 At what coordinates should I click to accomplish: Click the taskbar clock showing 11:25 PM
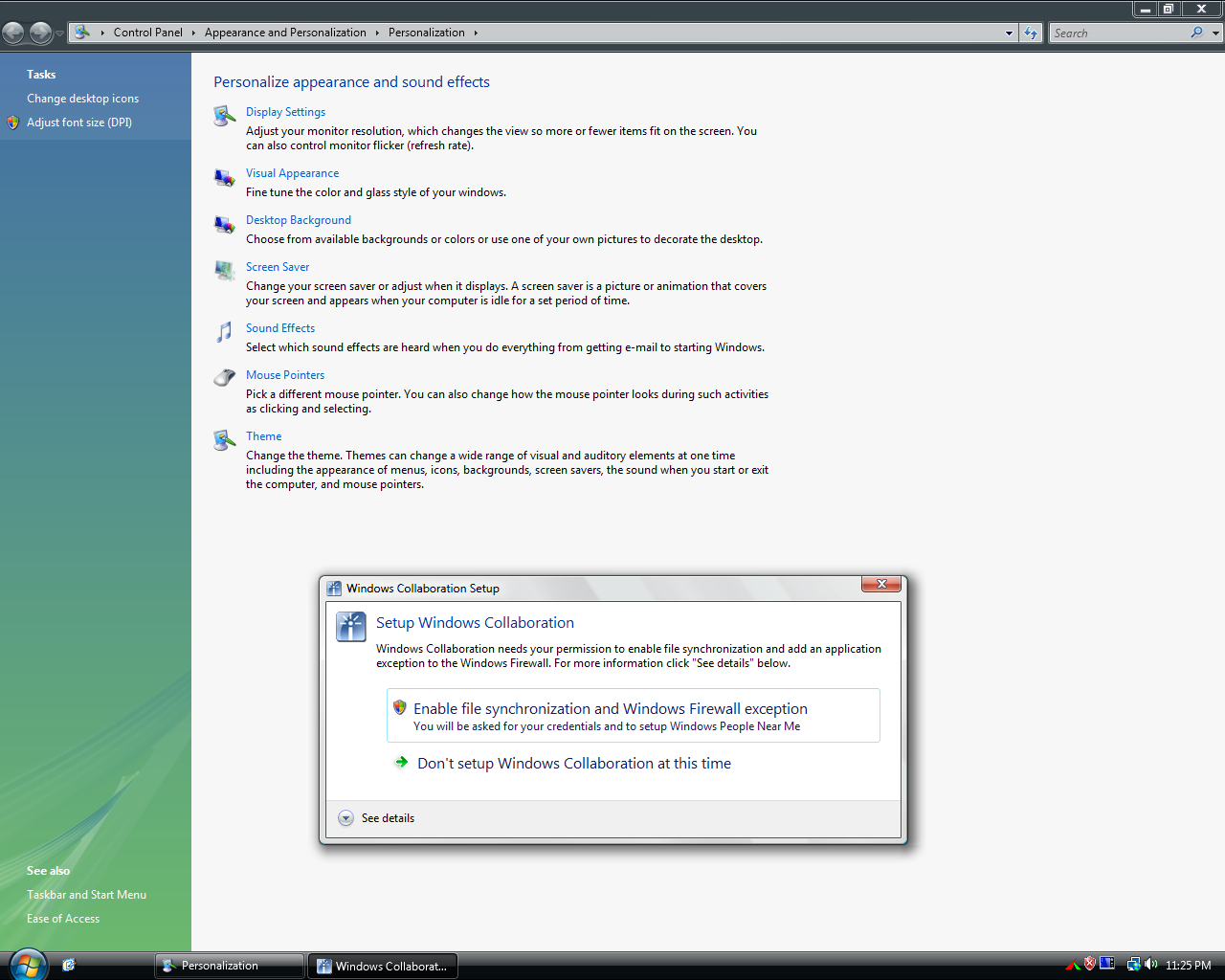click(1189, 965)
